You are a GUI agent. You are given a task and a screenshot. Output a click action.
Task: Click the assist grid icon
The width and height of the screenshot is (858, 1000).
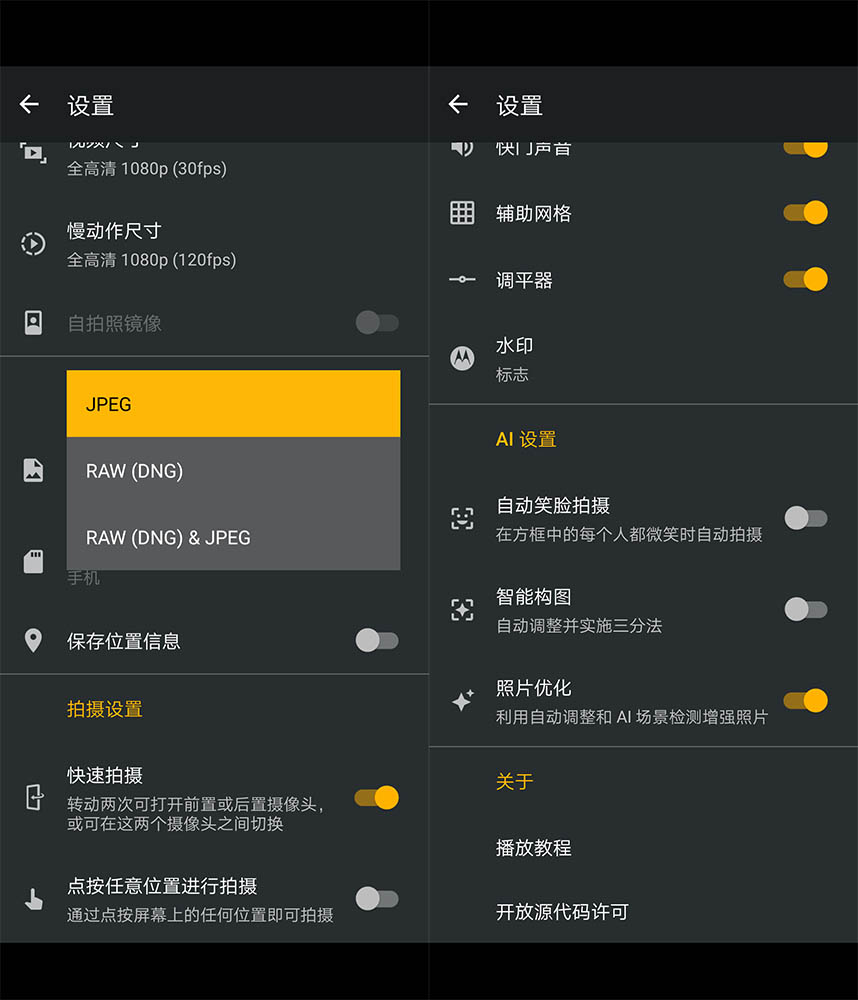[462, 212]
